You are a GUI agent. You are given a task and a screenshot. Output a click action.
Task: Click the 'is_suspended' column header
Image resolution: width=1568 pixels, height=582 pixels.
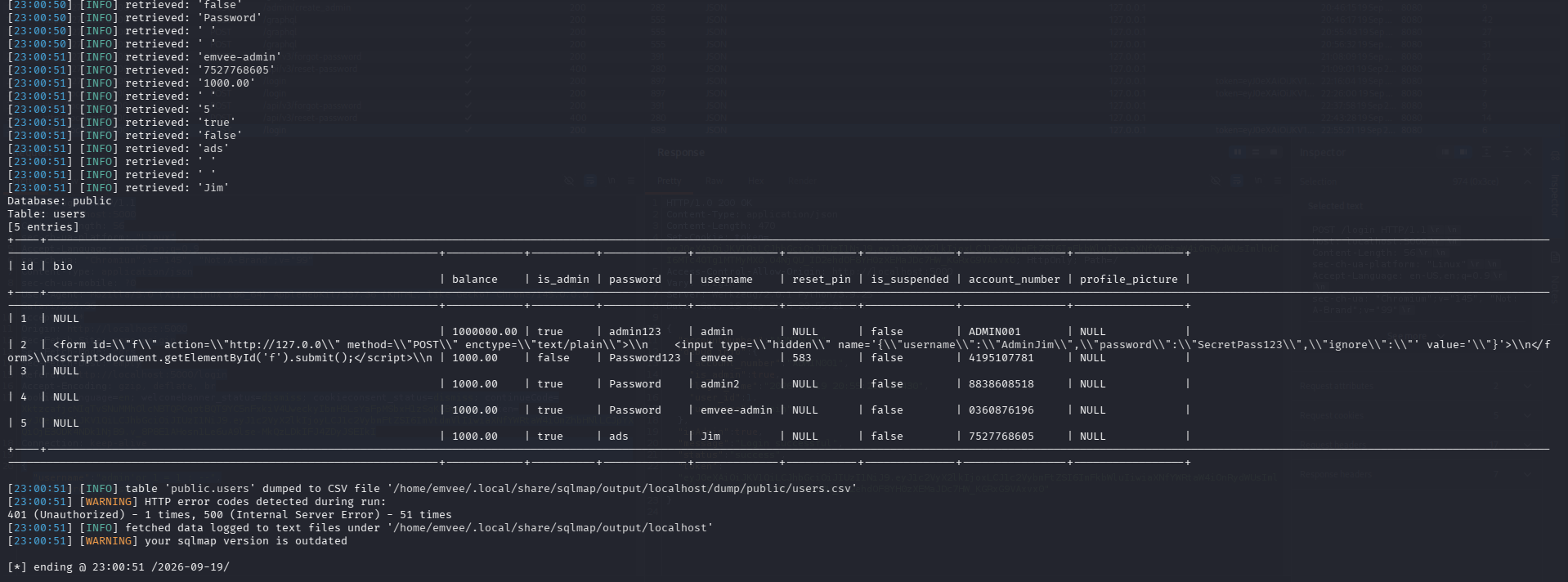click(x=910, y=280)
